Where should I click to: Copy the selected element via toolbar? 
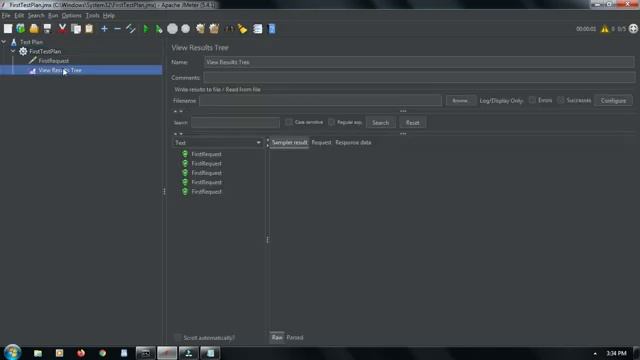76,29
